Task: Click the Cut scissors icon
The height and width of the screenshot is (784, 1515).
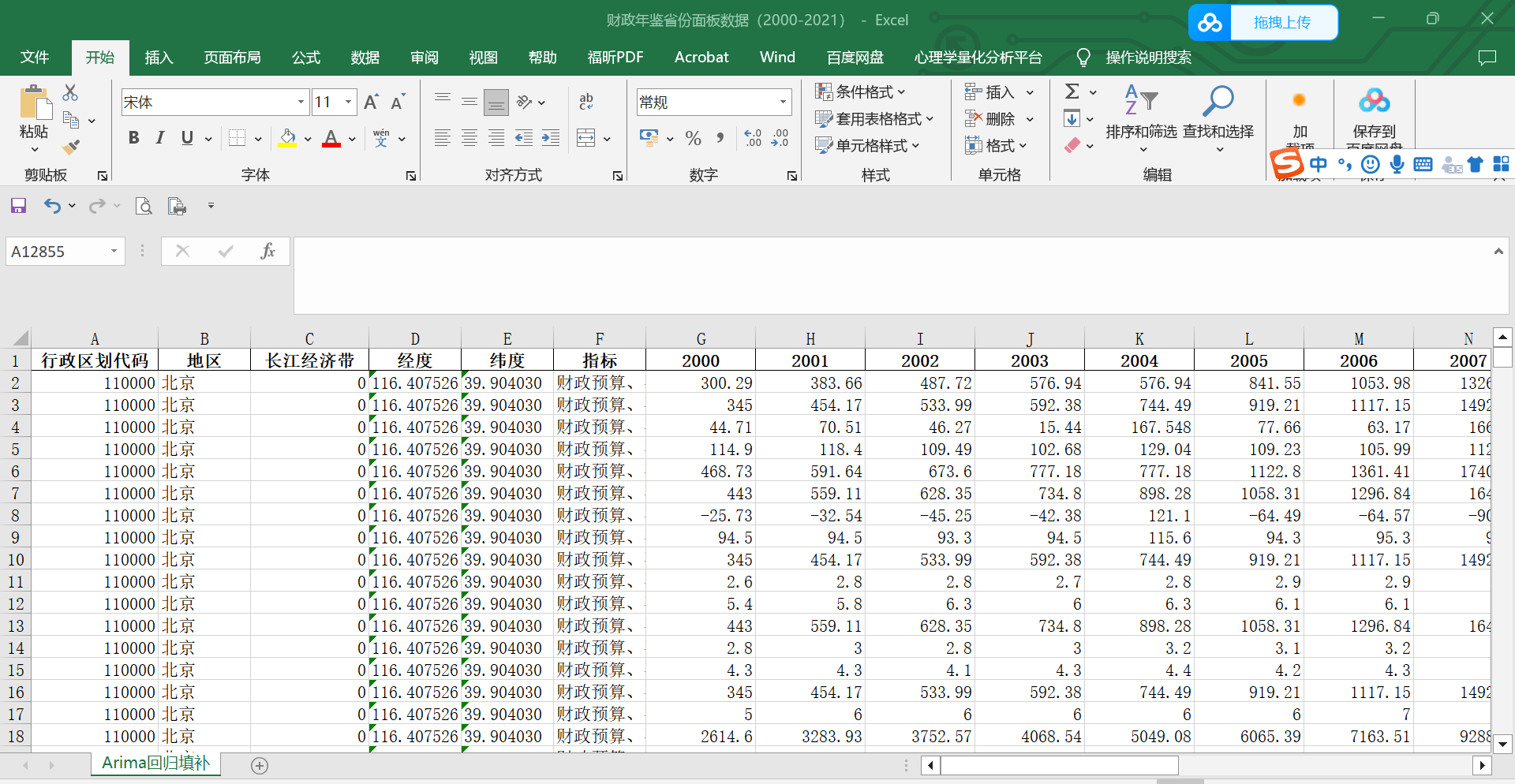Action: pos(70,93)
